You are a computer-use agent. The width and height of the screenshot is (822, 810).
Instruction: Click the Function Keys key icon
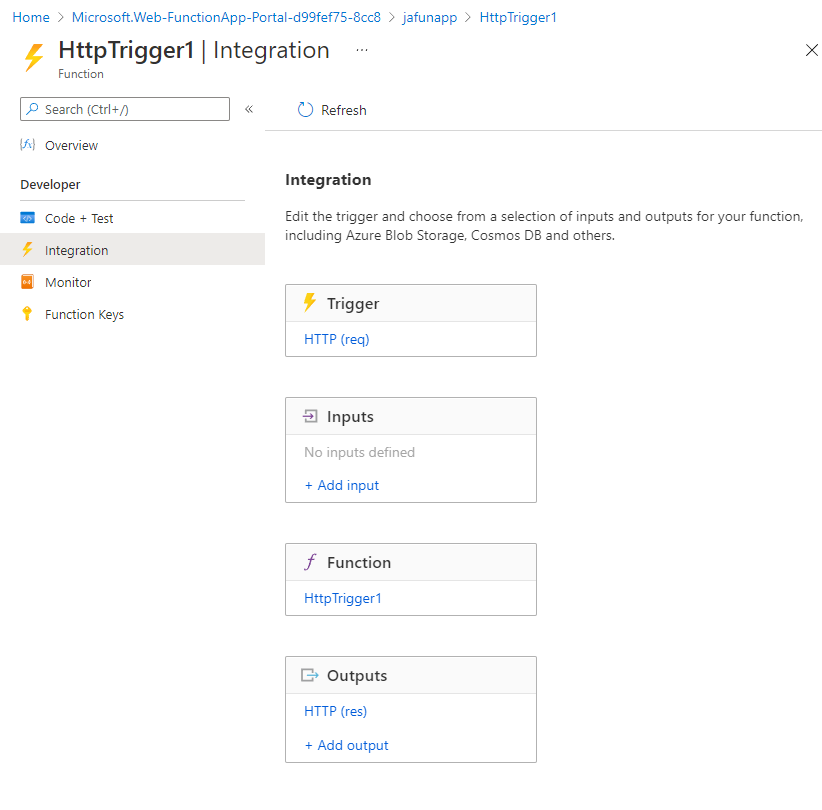tap(27, 314)
